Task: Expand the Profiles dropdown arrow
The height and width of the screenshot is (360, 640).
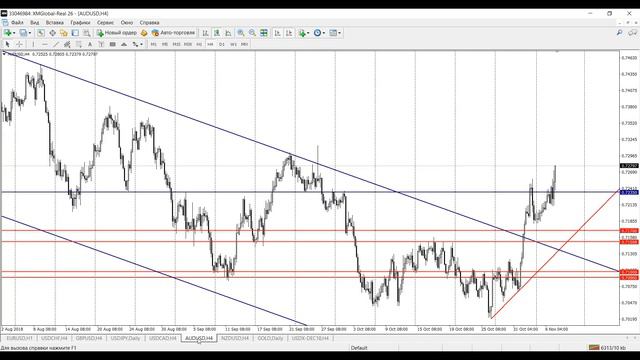Action: [29, 33]
